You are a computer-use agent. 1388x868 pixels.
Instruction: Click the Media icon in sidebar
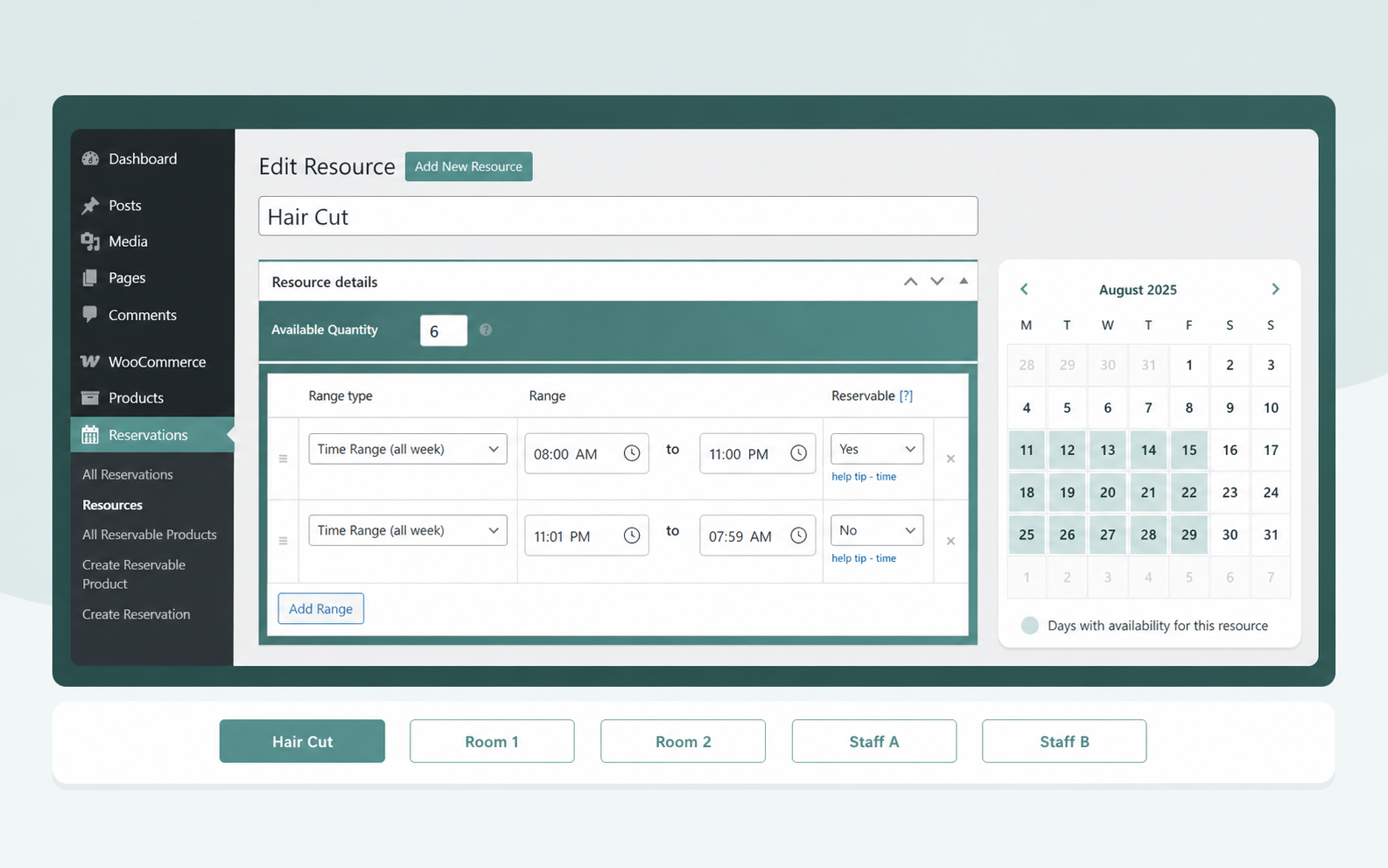point(90,241)
